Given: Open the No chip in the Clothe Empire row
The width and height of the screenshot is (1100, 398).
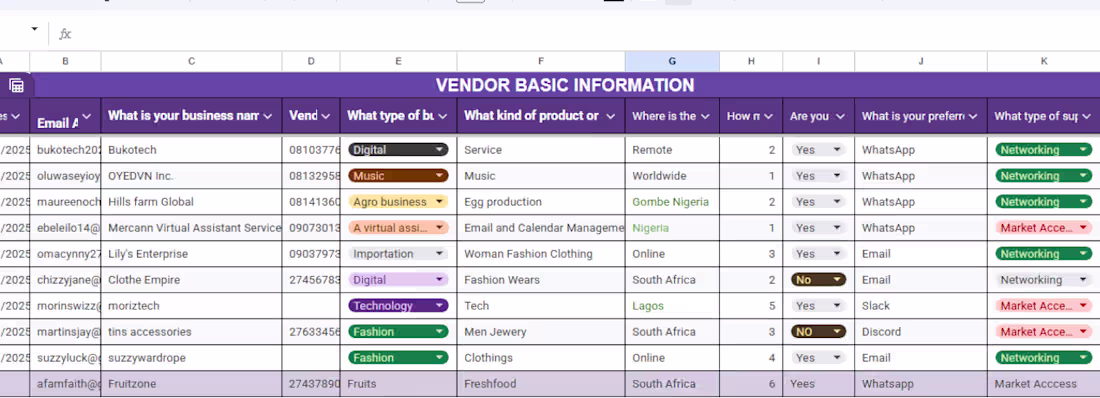Looking at the screenshot, I should coord(819,280).
